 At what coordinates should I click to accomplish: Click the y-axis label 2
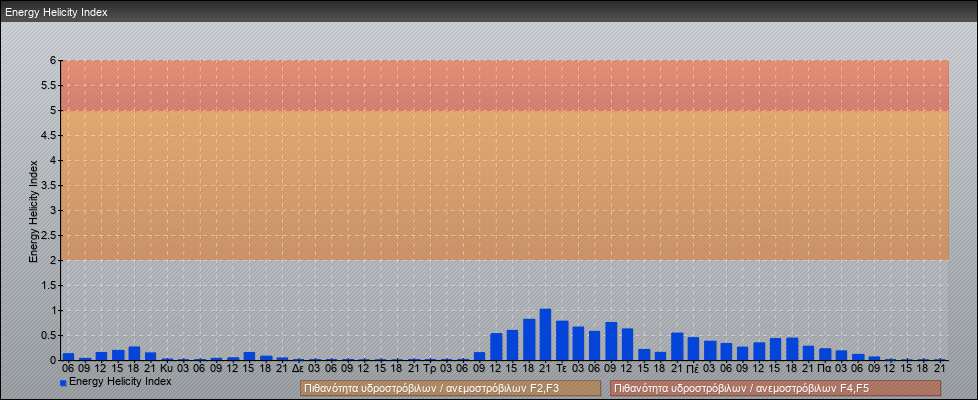51,260
